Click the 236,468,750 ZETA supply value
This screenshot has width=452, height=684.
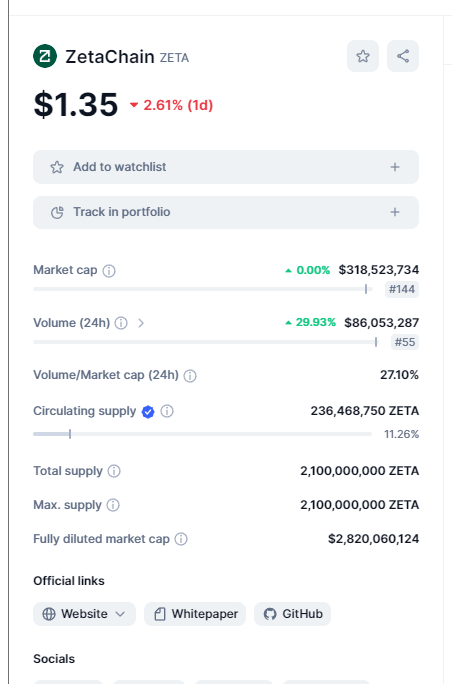[365, 411]
